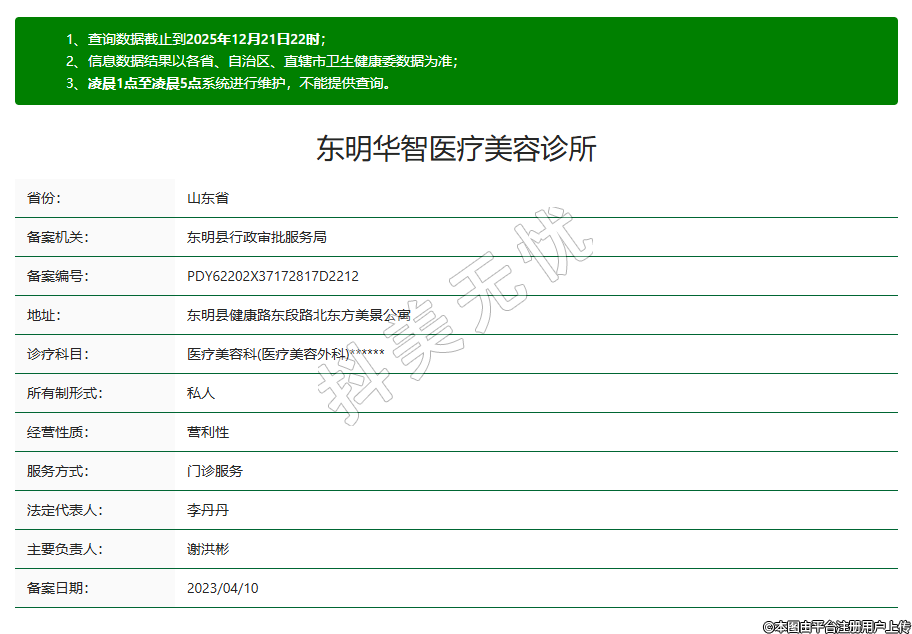
Task: Click the record number PDY62202X37172817D2212
Action: click(x=273, y=276)
